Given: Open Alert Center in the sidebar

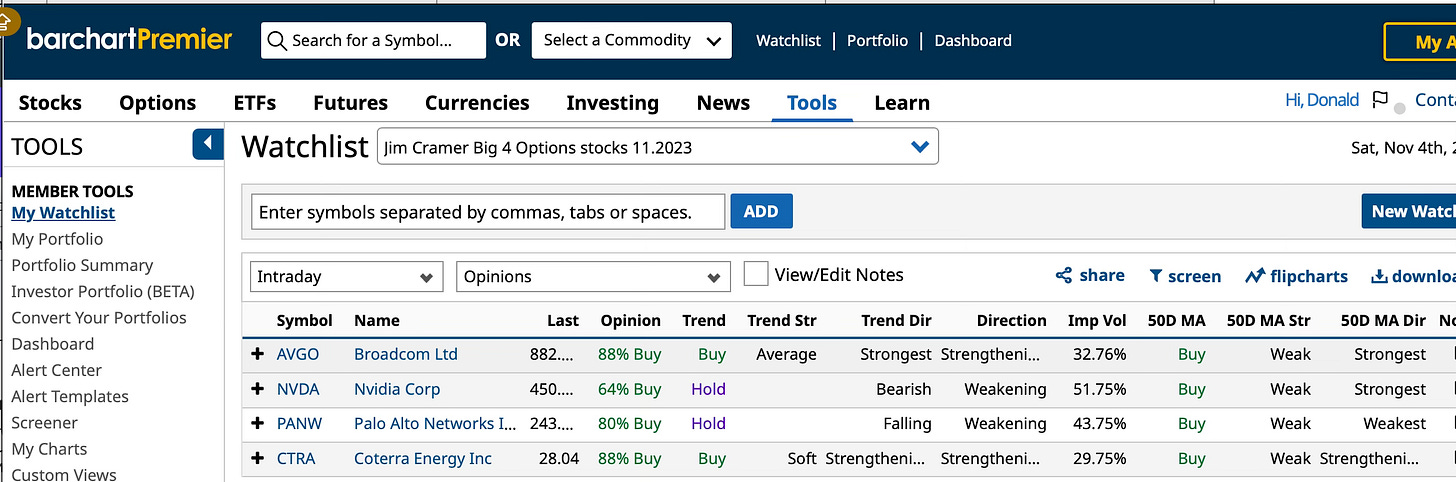Looking at the screenshot, I should (57, 370).
